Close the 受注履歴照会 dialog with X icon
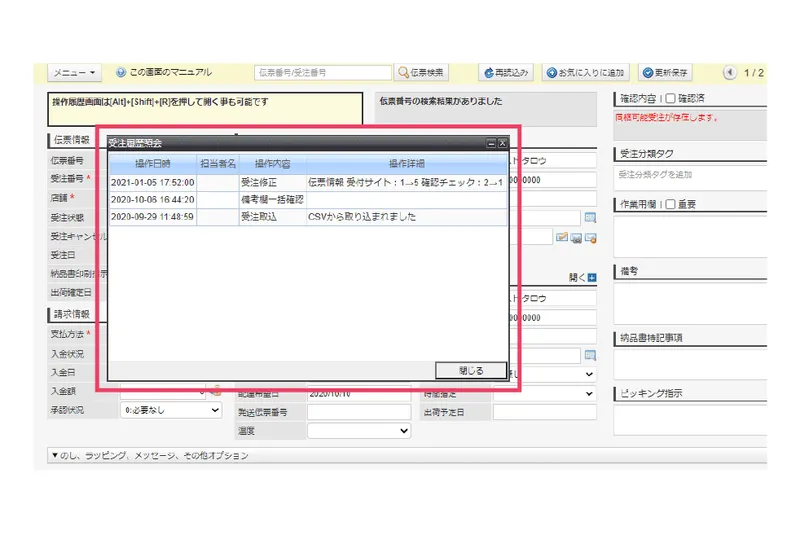Screen dimensions: 800x534 click(503, 143)
